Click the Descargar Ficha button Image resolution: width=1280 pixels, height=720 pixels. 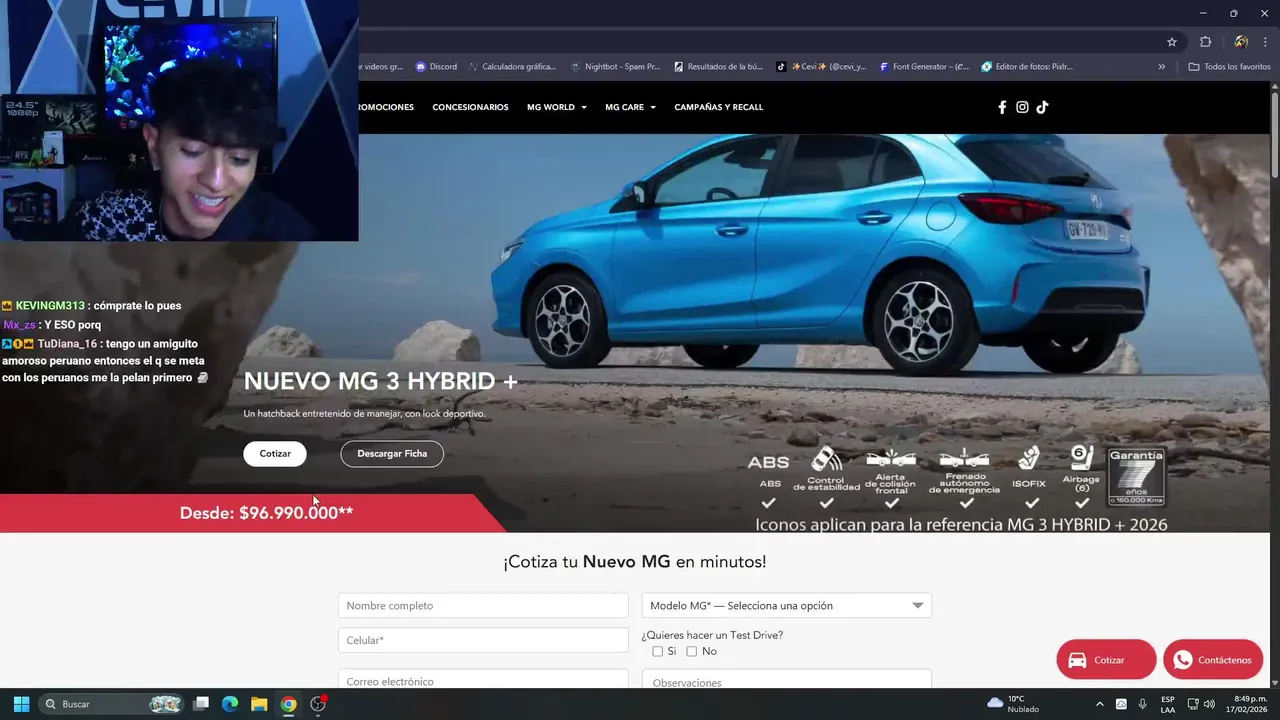point(392,454)
